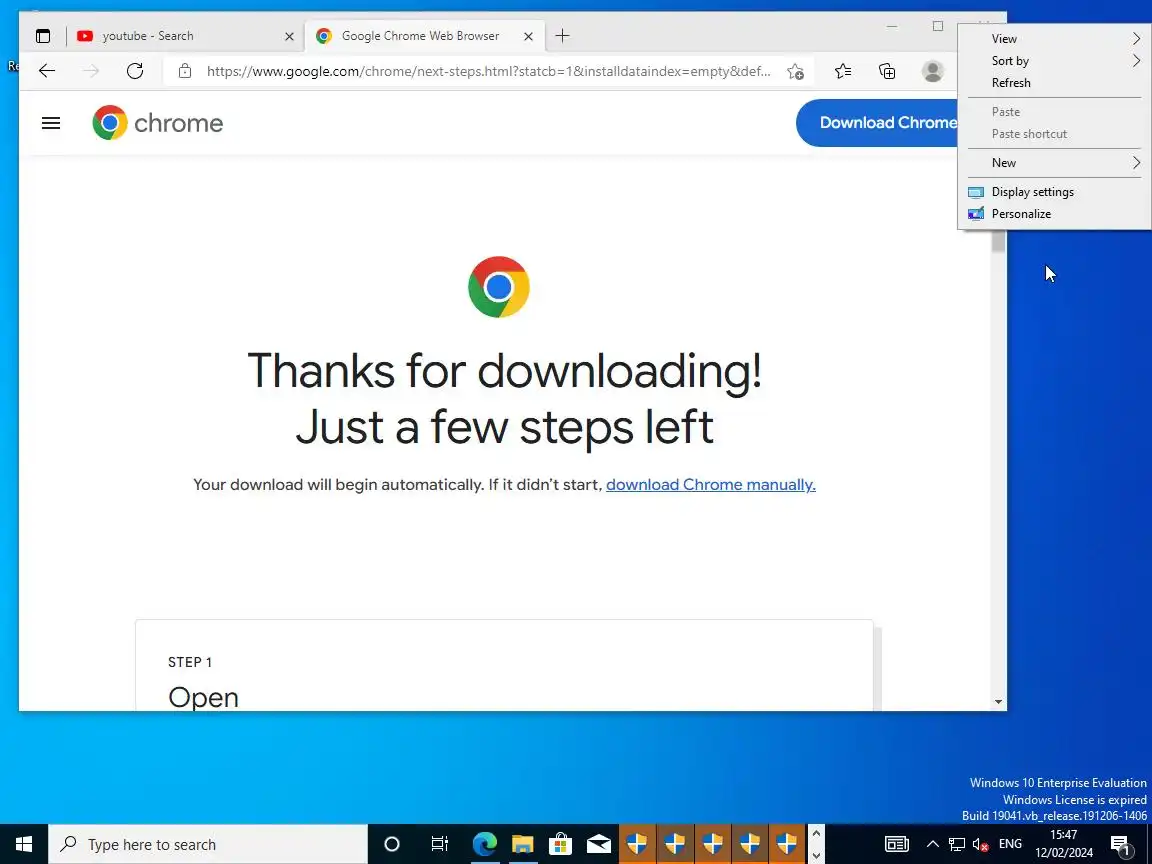Click the small Chrome logo in page header
The height and width of the screenshot is (864, 1152).
(110, 123)
